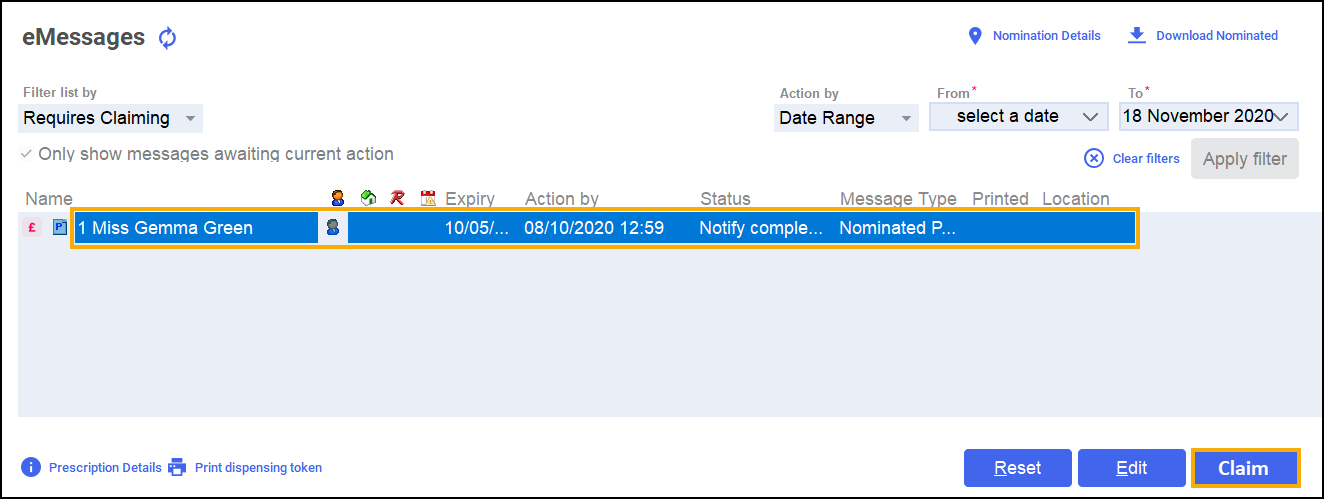Sort by the Message Type column header

(x=897, y=199)
